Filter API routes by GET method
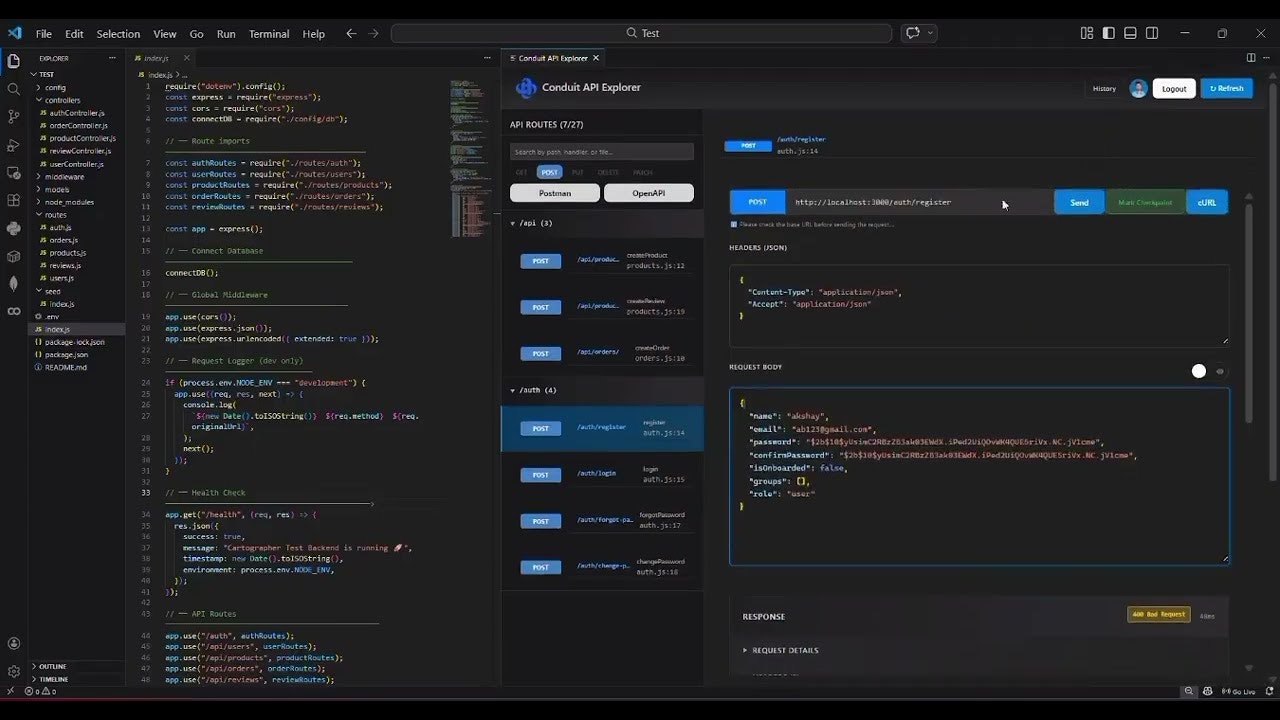Image resolution: width=1280 pixels, height=720 pixels. [522, 172]
